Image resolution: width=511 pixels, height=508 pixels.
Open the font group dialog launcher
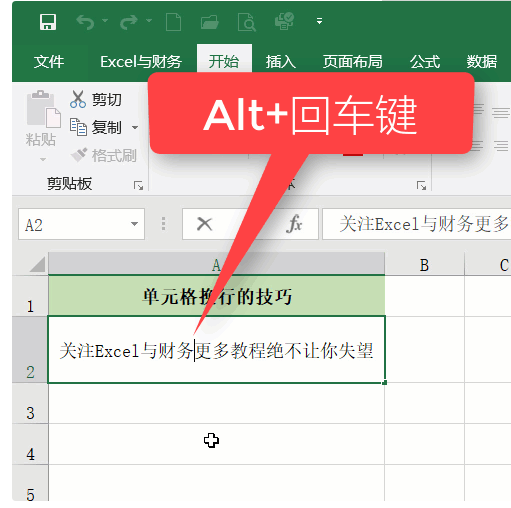click(421, 185)
